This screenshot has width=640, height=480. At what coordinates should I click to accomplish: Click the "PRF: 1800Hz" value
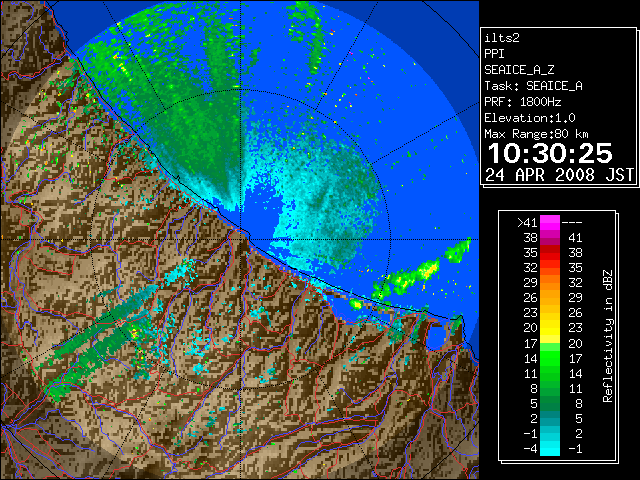(x=522, y=102)
